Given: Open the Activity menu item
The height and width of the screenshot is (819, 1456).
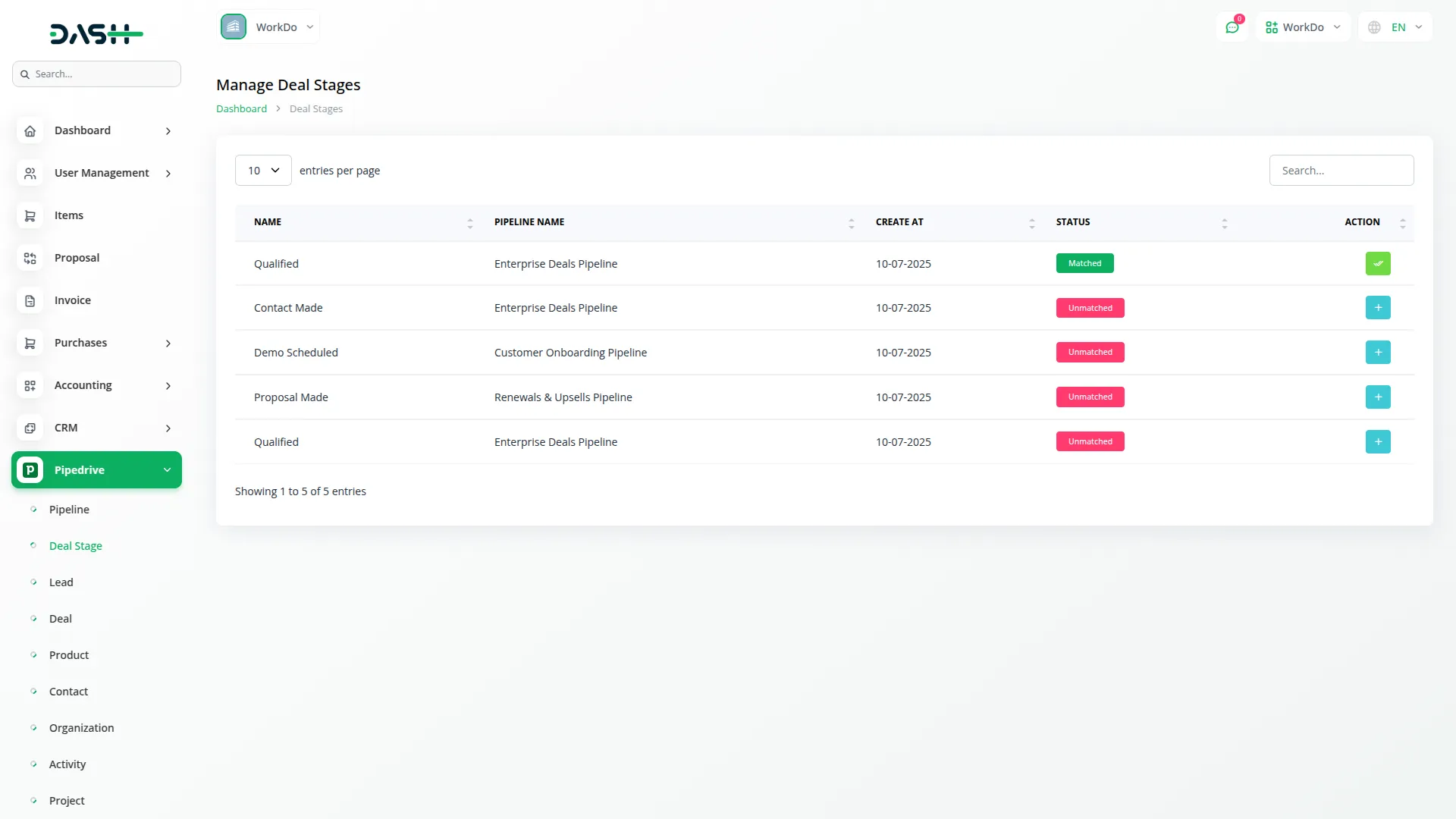Looking at the screenshot, I should tap(67, 764).
